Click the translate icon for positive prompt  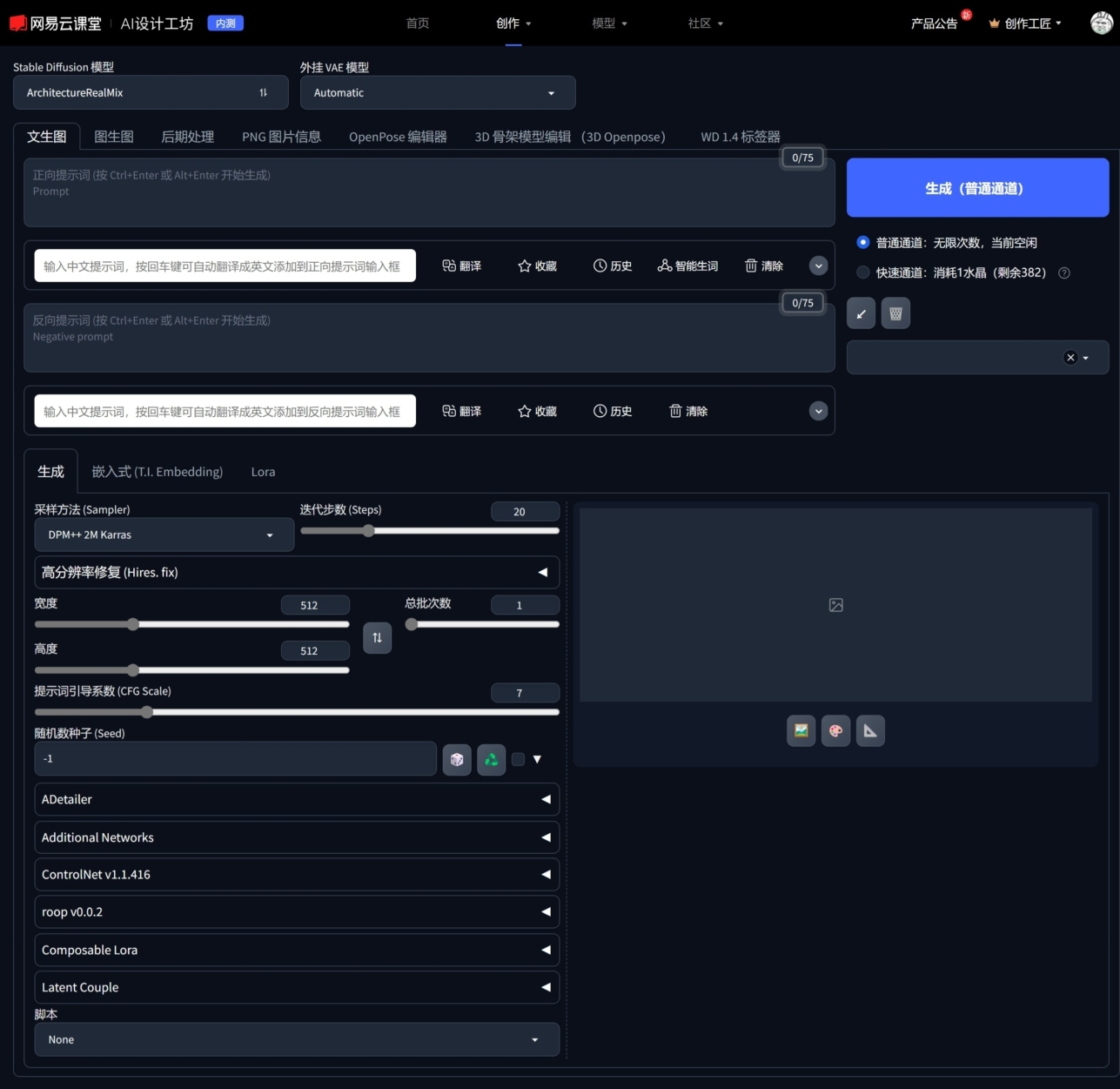tap(461, 266)
